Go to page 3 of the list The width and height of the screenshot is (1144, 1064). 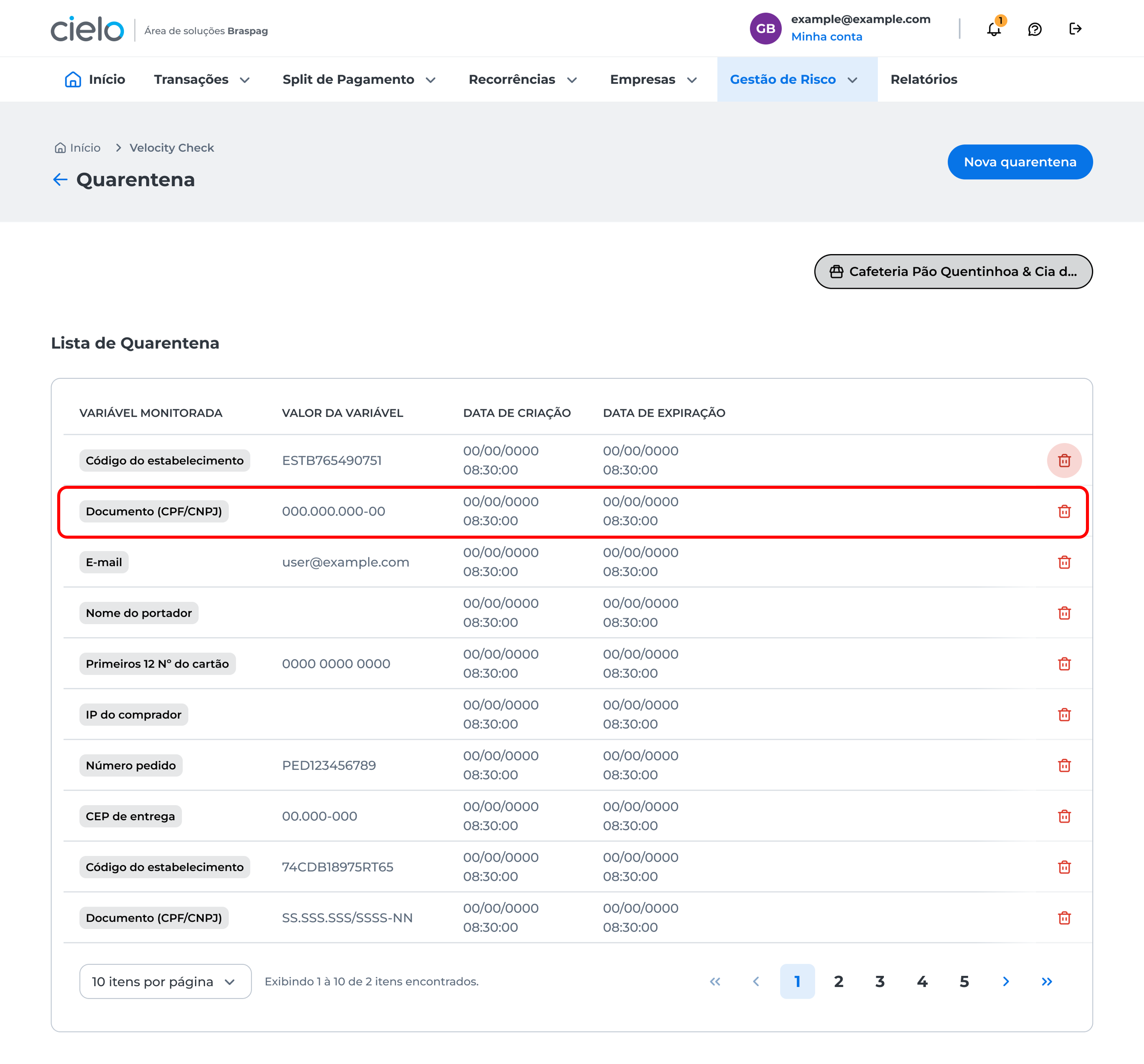click(x=880, y=981)
